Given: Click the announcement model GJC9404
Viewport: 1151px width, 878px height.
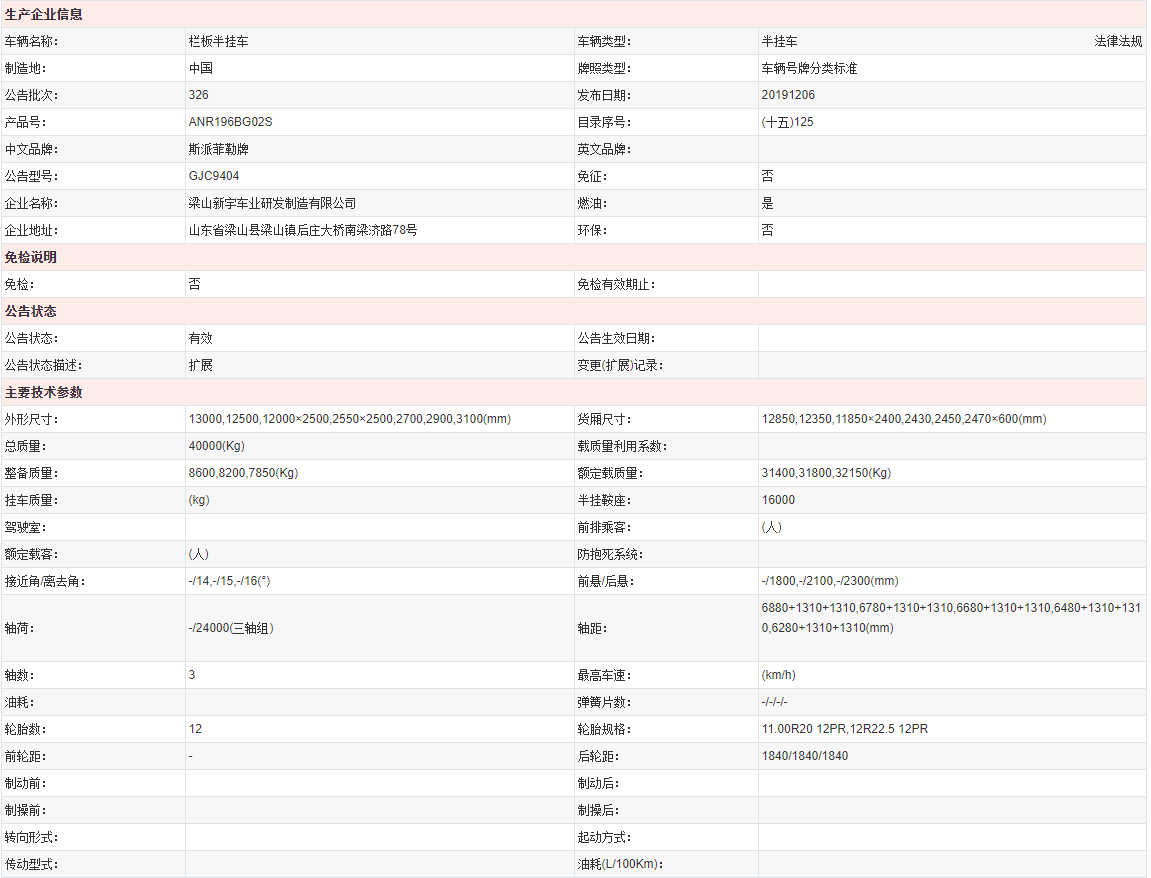Looking at the screenshot, I should (214, 177).
